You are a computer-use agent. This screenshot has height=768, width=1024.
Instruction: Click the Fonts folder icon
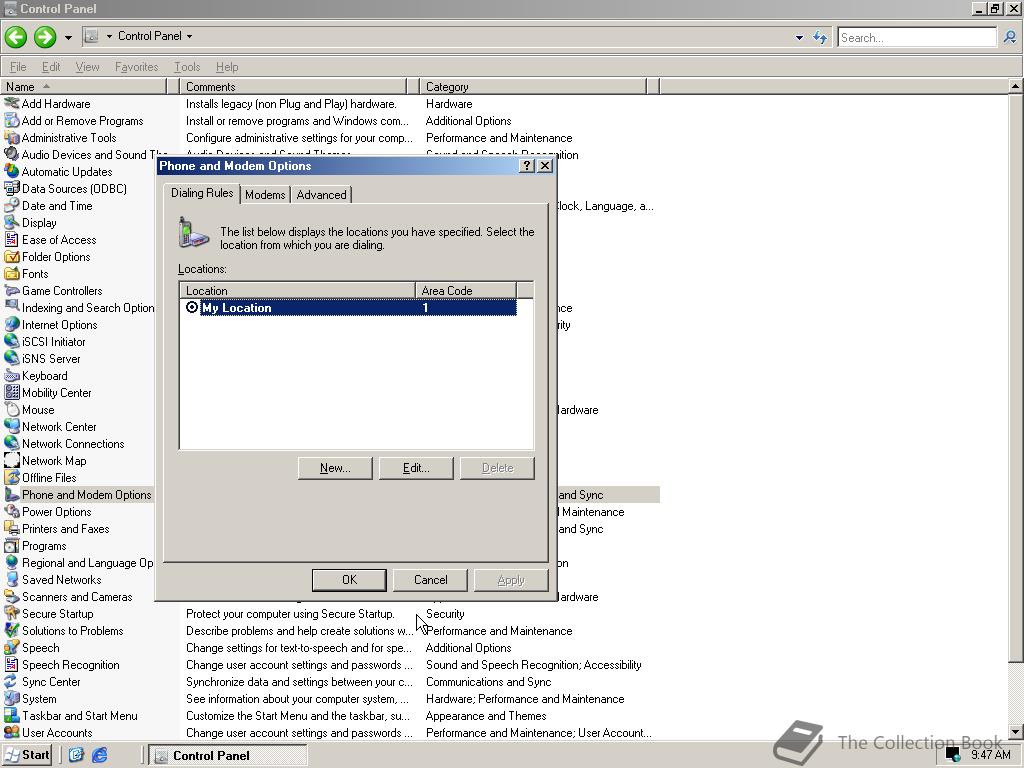12,273
